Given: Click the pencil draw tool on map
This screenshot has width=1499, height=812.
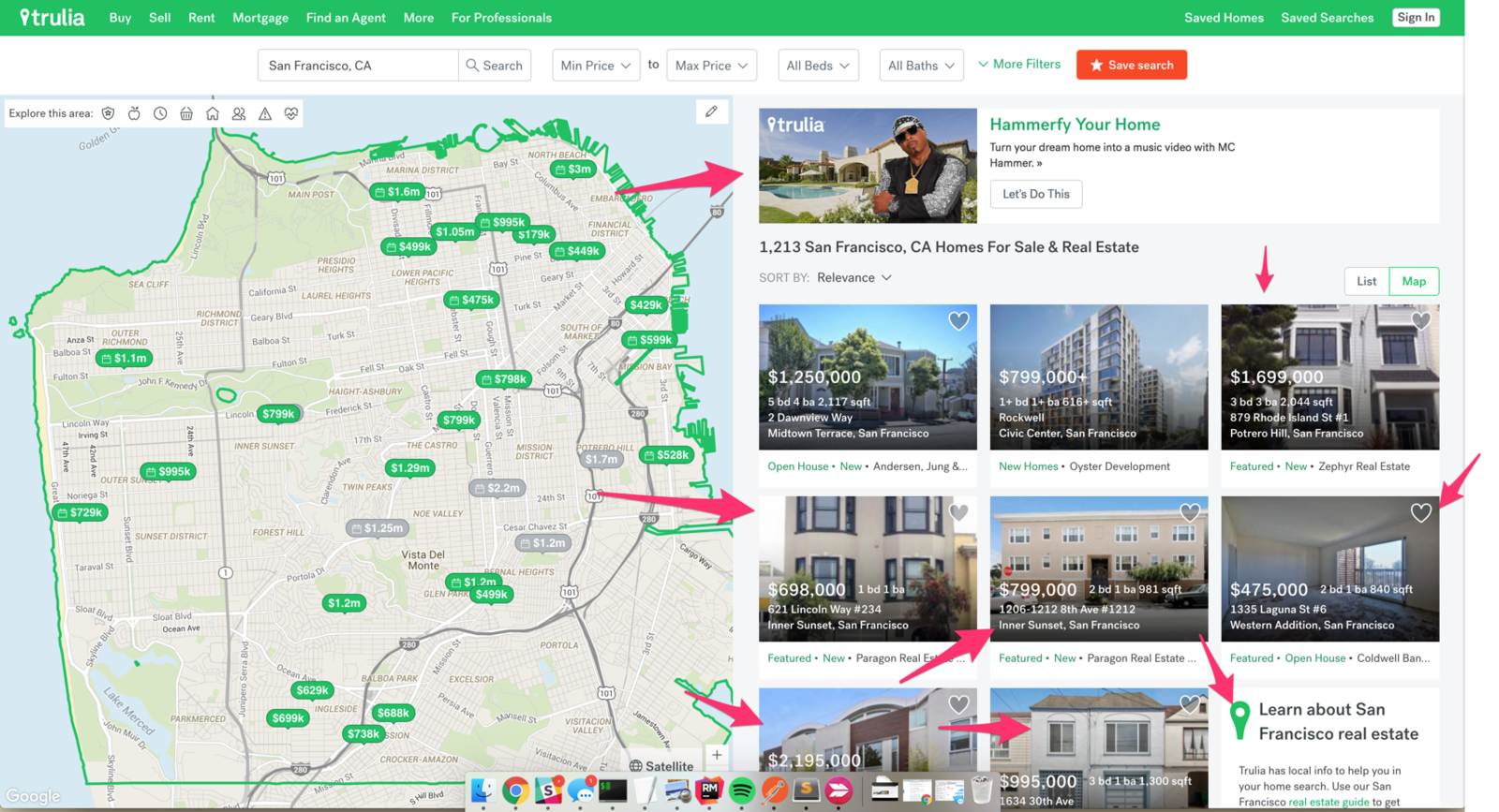Looking at the screenshot, I should [711, 112].
